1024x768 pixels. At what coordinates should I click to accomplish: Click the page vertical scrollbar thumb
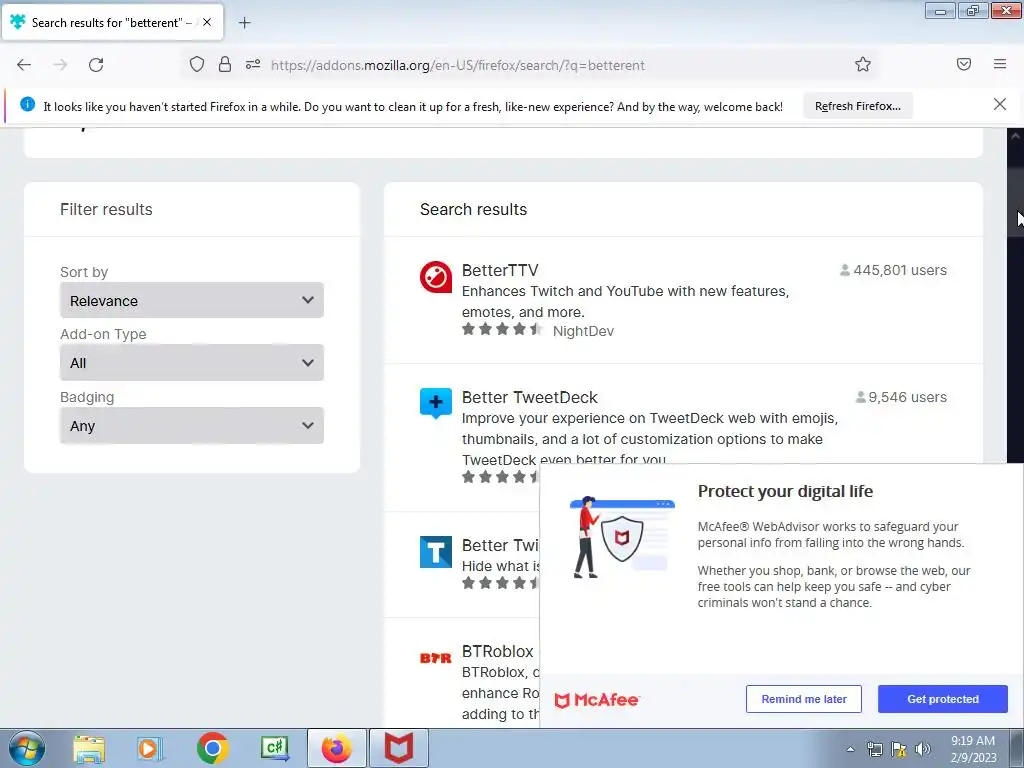coord(1016,202)
